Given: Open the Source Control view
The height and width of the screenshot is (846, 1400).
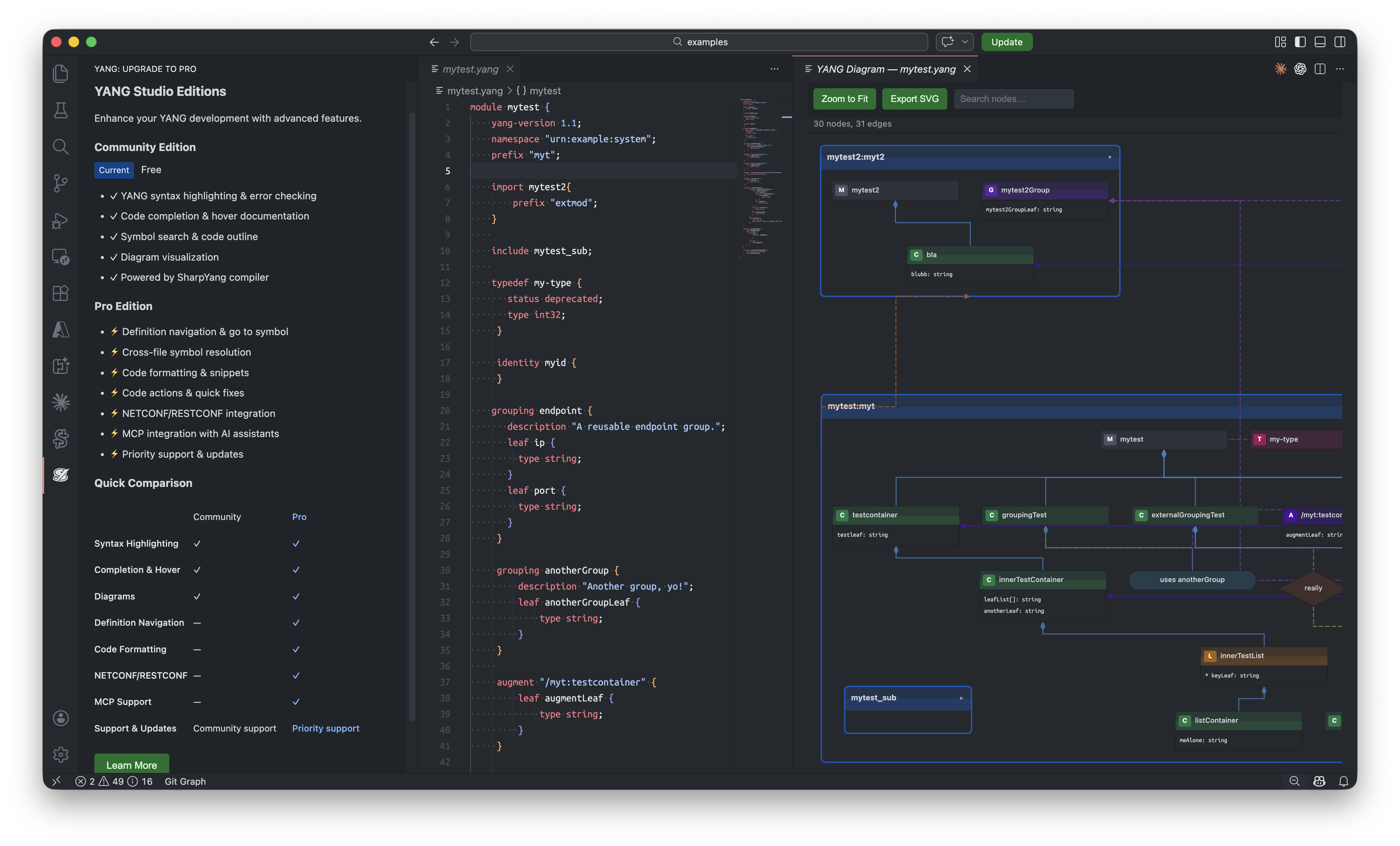Looking at the screenshot, I should point(61,183).
